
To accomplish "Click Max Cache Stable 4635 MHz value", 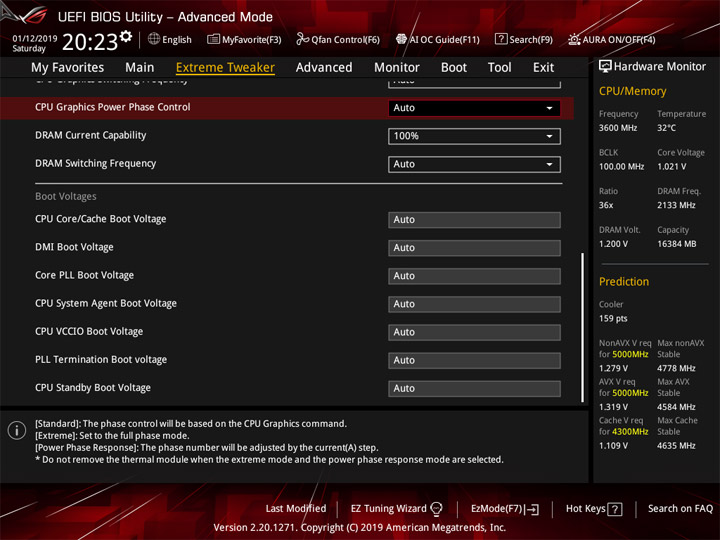I will [x=676, y=446].
